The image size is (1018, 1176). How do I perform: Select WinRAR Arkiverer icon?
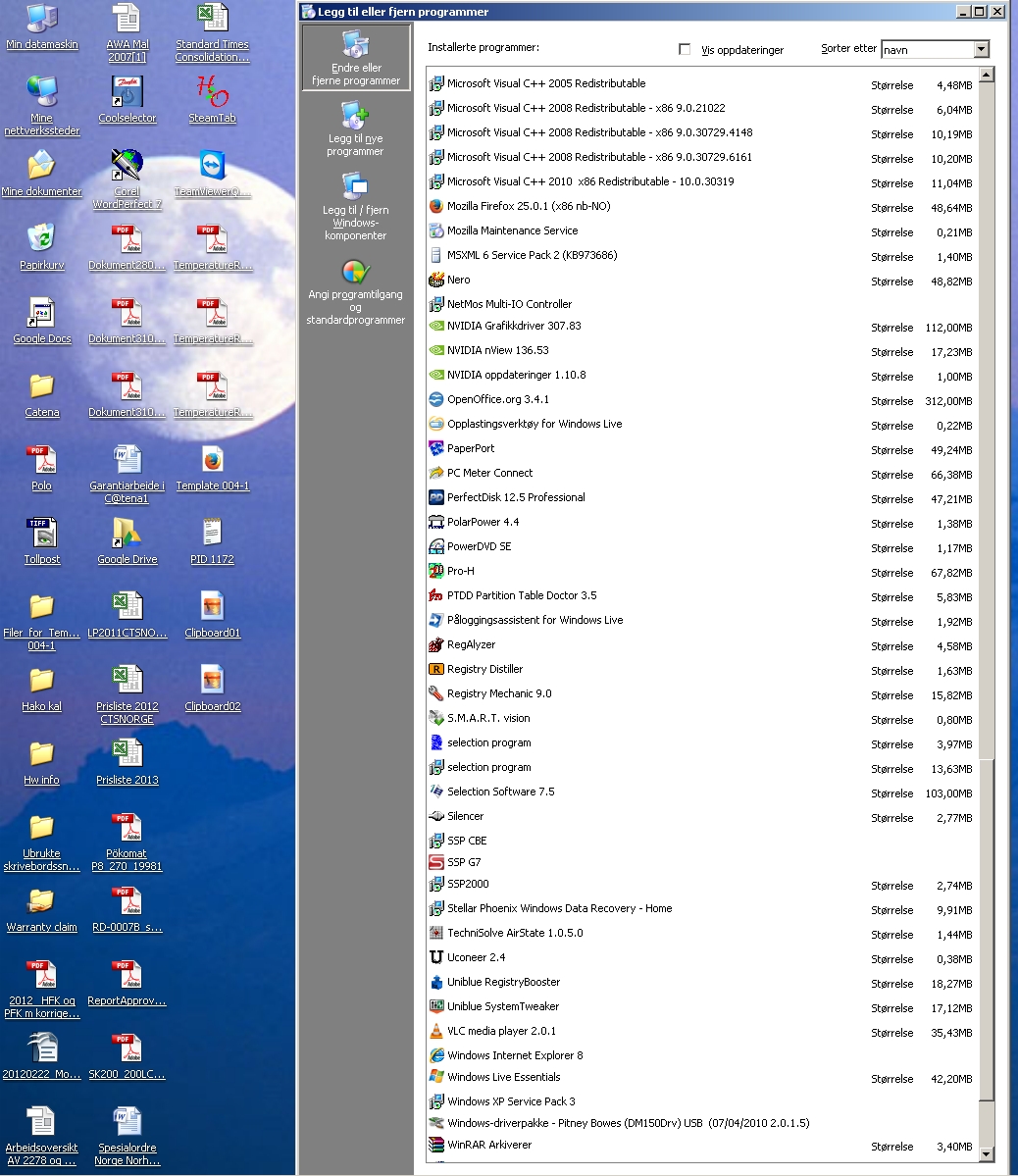pos(435,1146)
